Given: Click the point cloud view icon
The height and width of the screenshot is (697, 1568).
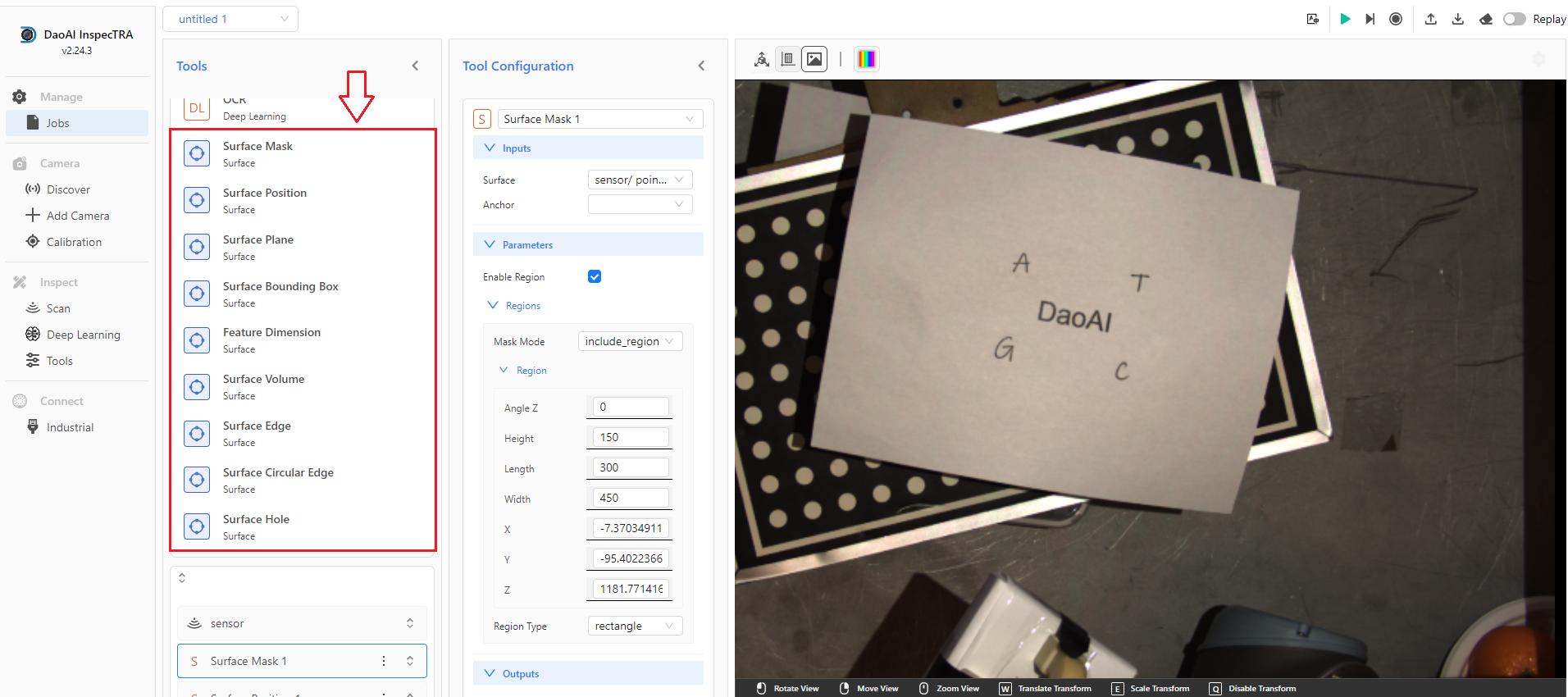Looking at the screenshot, I should coord(762,59).
